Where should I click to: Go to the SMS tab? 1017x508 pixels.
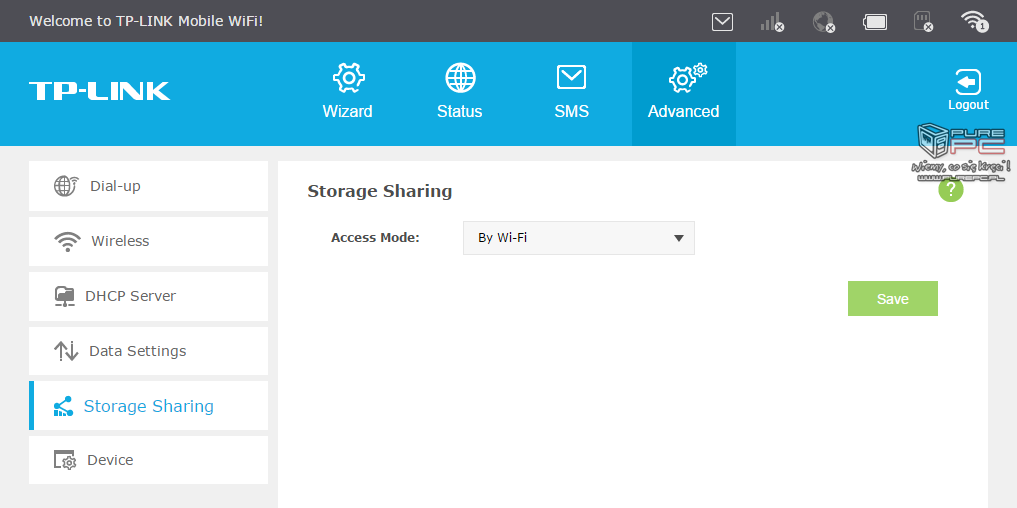571,93
